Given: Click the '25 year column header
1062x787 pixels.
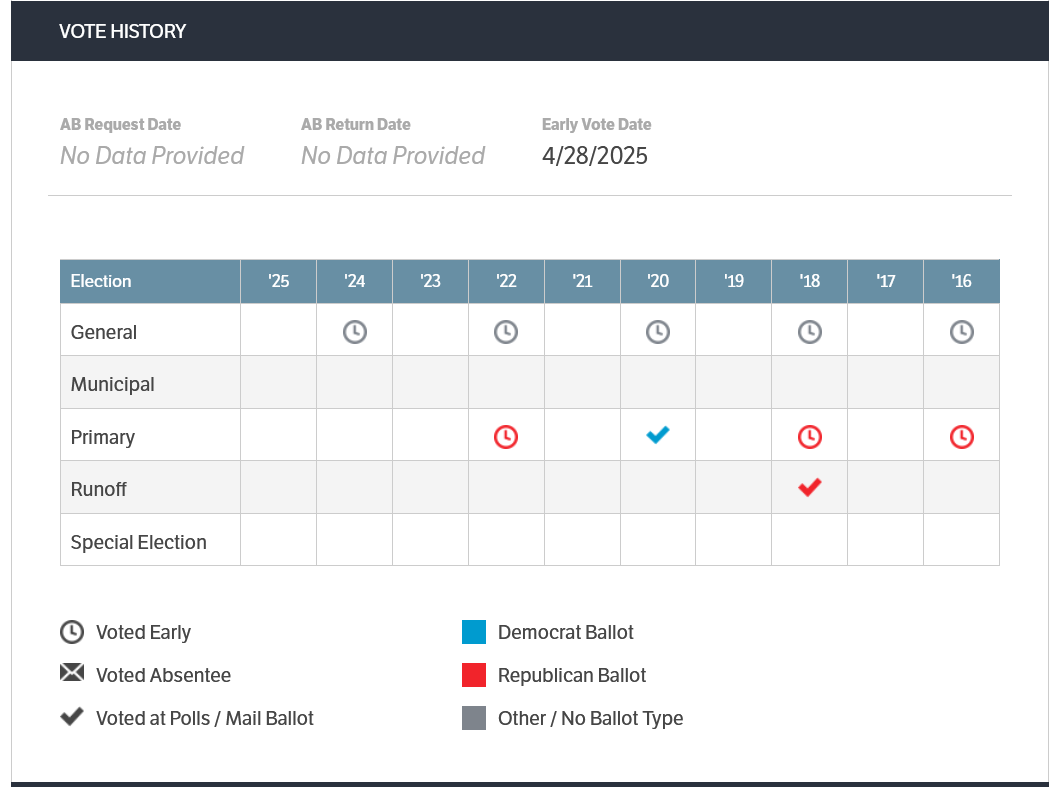Looking at the screenshot, I should [x=278, y=281].
